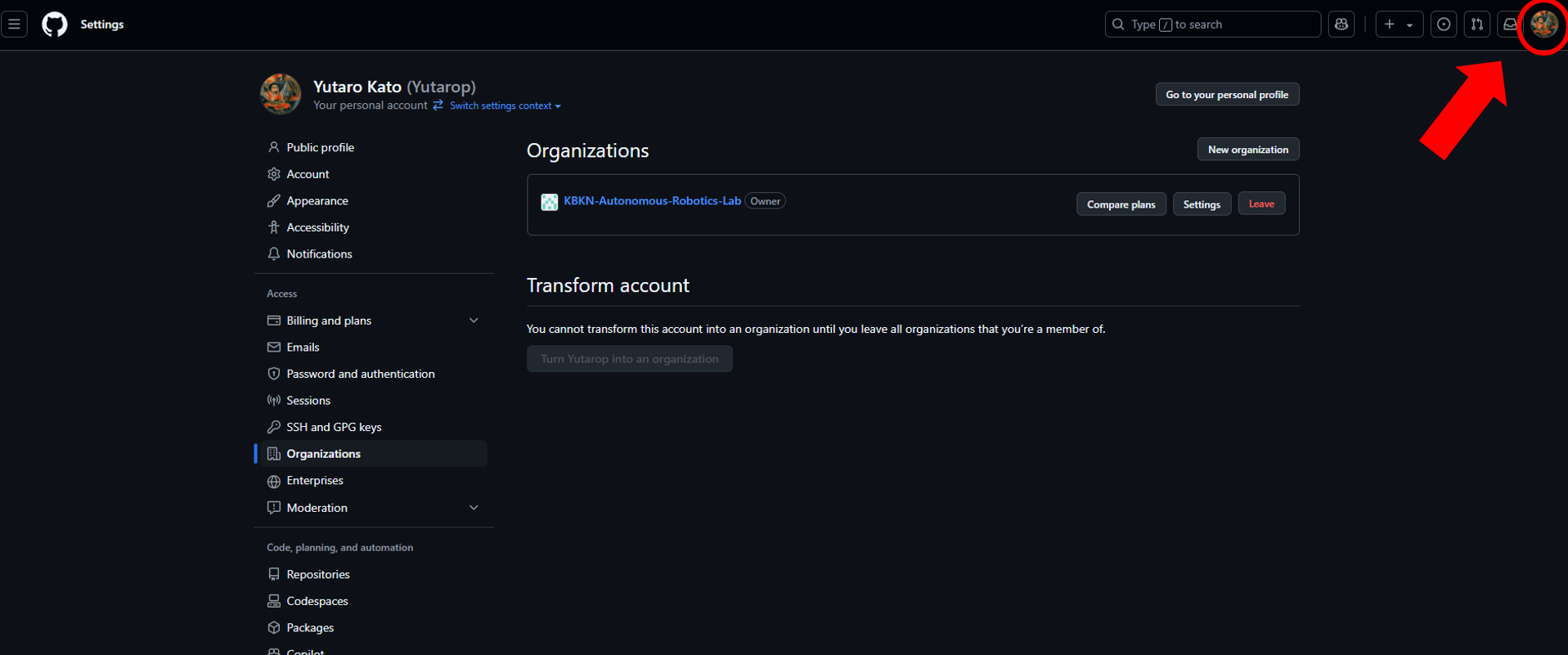Expand the Moderation chevron
The width and height of the screenshot is (1568, 655).
(474, 508)
